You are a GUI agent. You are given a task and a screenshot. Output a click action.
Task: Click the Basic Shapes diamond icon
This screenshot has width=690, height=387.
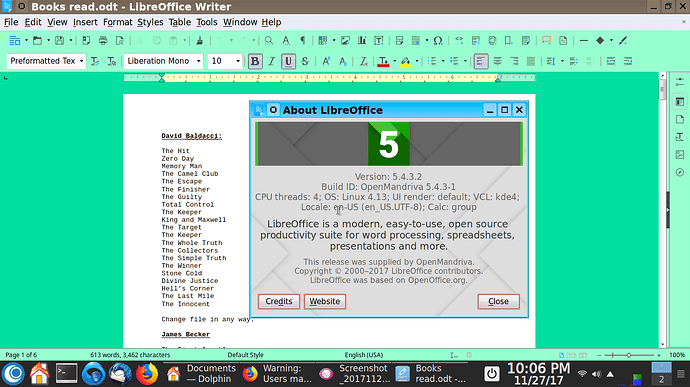(600, 41)
